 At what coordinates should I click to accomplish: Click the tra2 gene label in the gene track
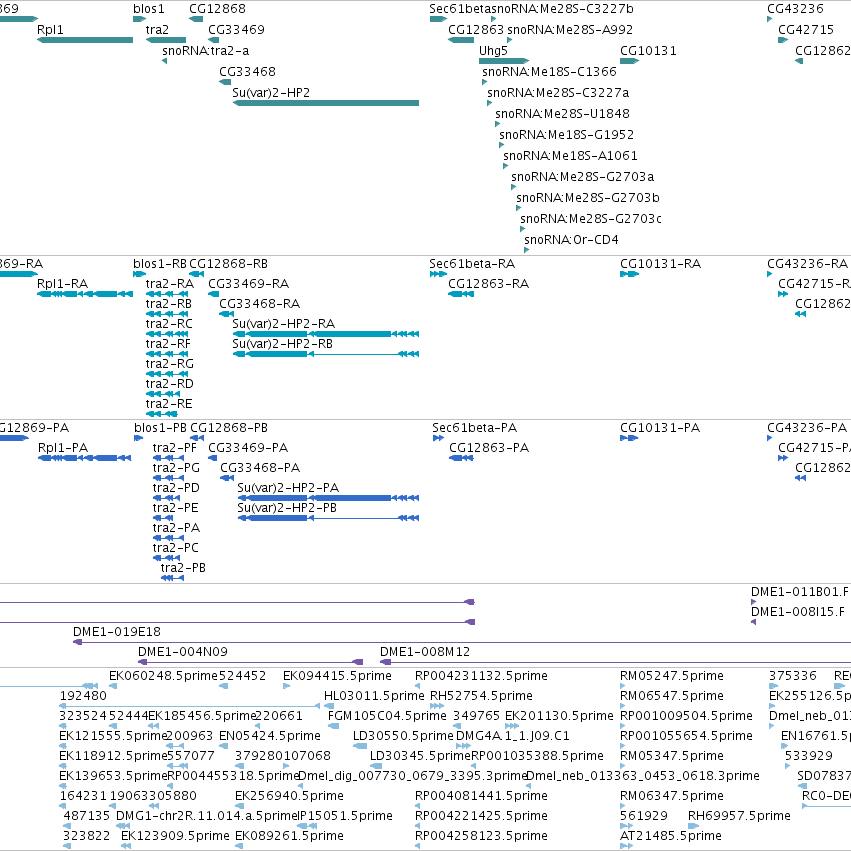pos(157,30)
